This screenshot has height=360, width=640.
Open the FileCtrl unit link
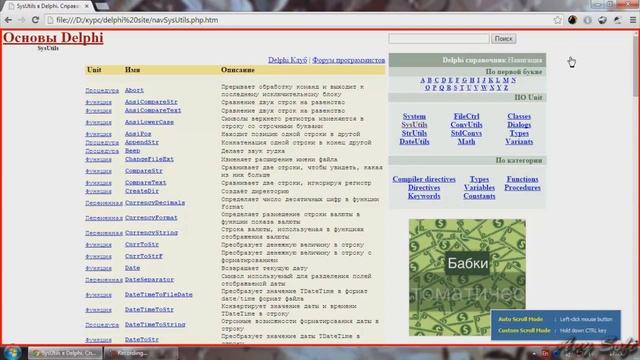(467, 116)
